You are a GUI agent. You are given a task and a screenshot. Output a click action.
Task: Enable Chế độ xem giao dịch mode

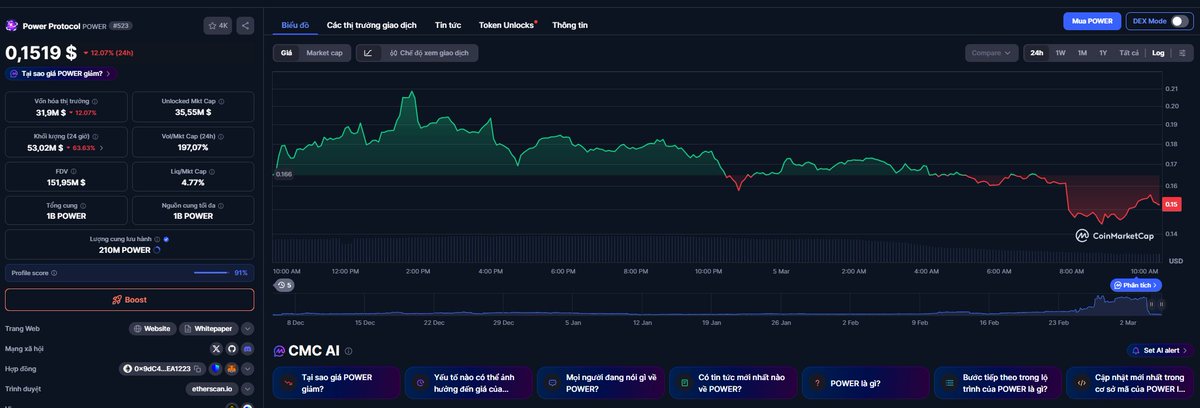coord(427,53)
